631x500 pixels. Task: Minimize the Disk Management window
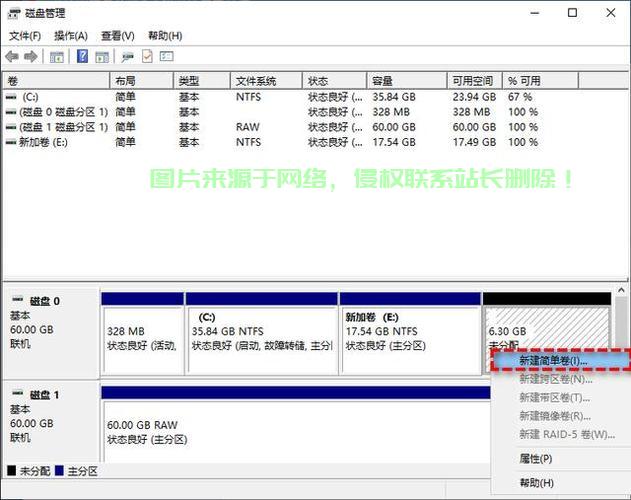[x=535, y=13]
